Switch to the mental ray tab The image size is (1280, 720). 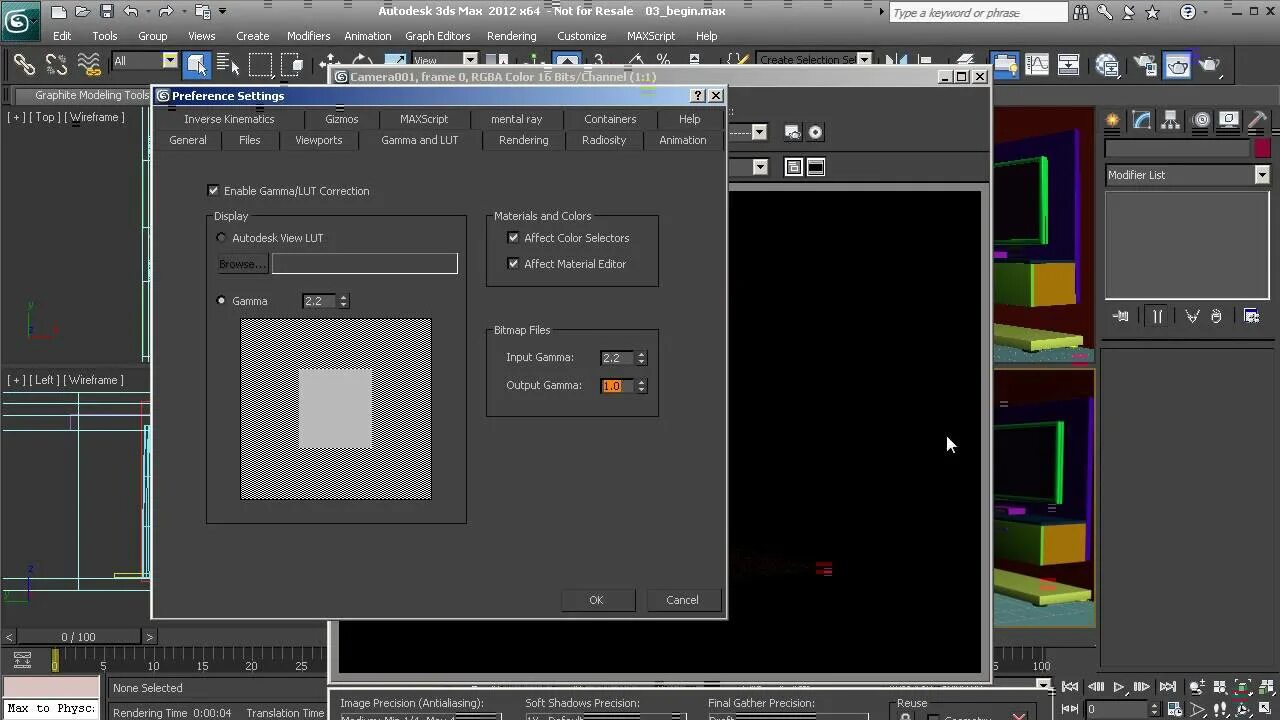click(516, 118)
